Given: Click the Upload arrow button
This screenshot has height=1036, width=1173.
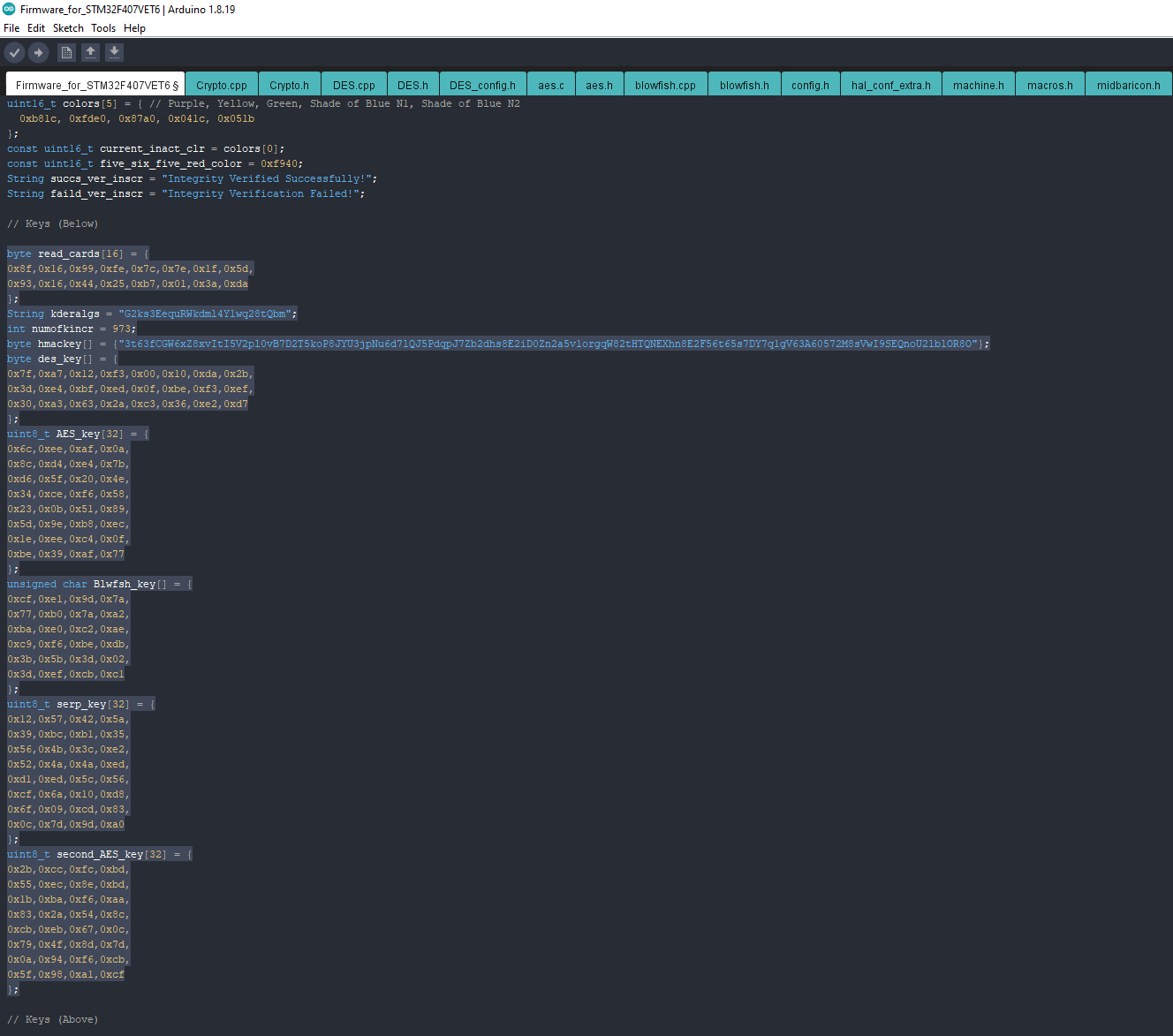Looking at the screenshot, I should 38,53.
